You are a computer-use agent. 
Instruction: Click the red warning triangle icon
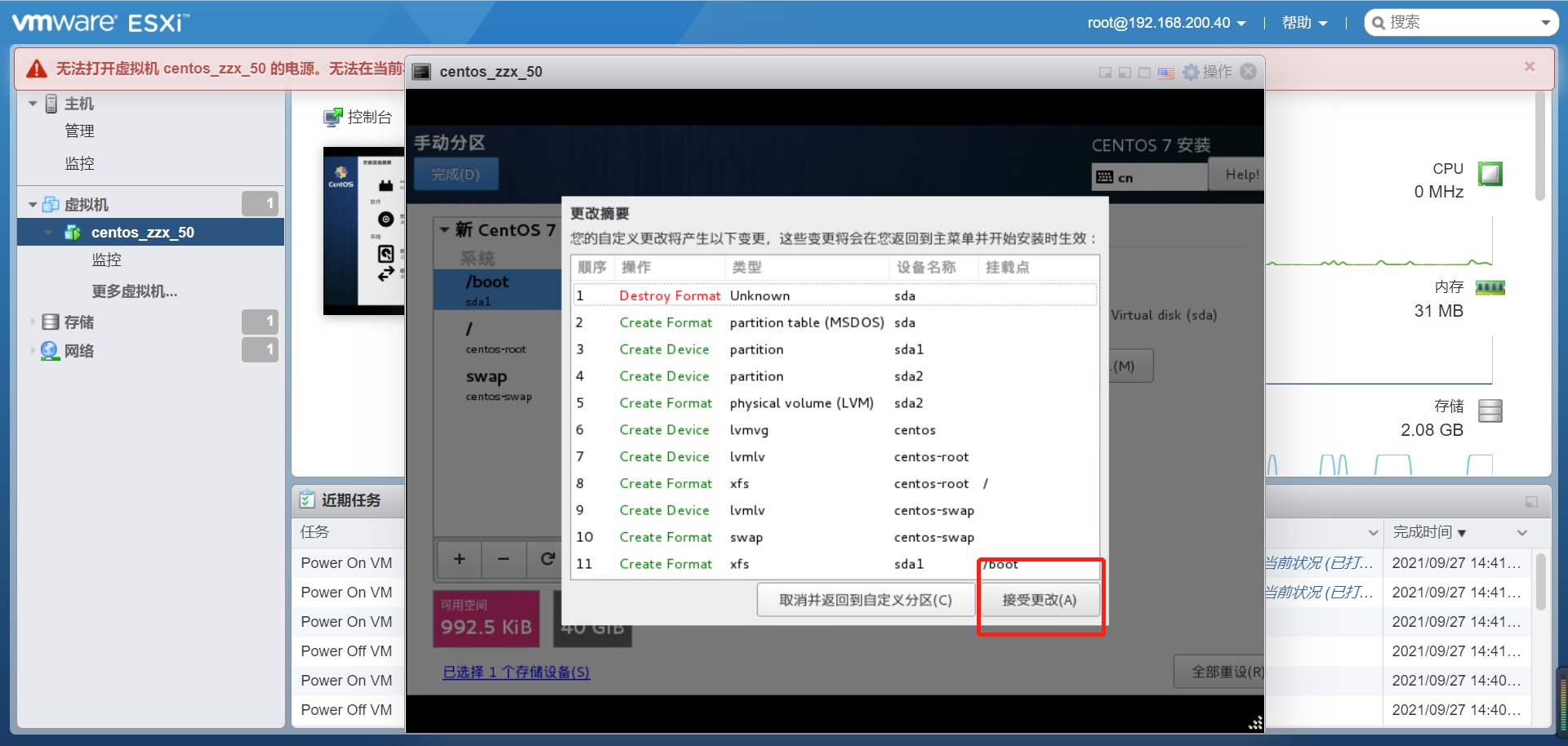click(37, 69)
